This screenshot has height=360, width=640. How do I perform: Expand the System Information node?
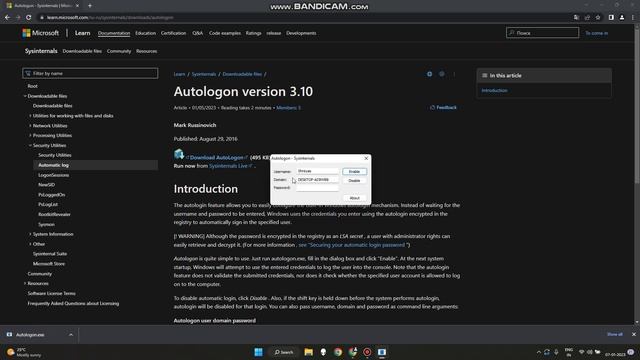30,234
